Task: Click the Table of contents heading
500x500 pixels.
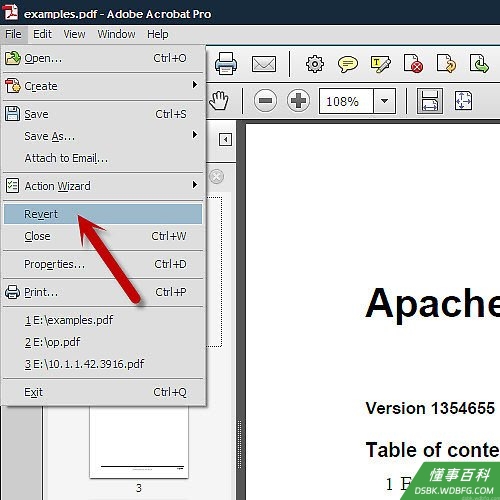Action: pos(432,450)
